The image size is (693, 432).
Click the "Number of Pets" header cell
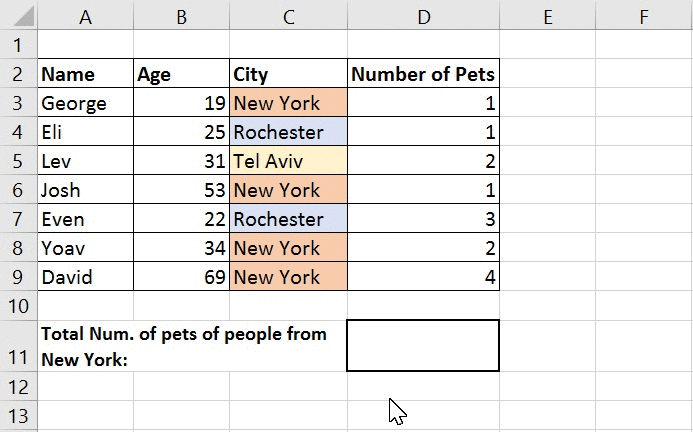[x=423, y=74]
